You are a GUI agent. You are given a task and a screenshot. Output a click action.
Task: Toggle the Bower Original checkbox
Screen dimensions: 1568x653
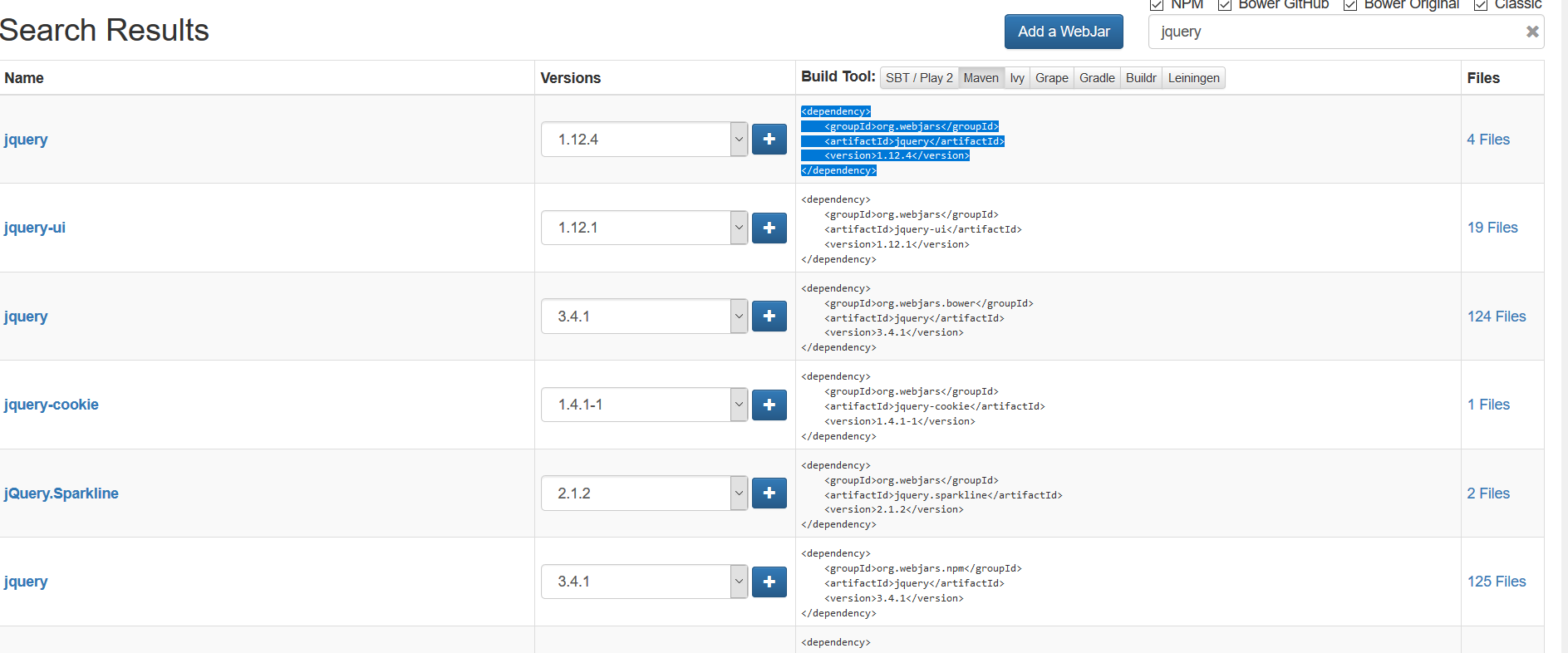click(x=1350, y=5)
